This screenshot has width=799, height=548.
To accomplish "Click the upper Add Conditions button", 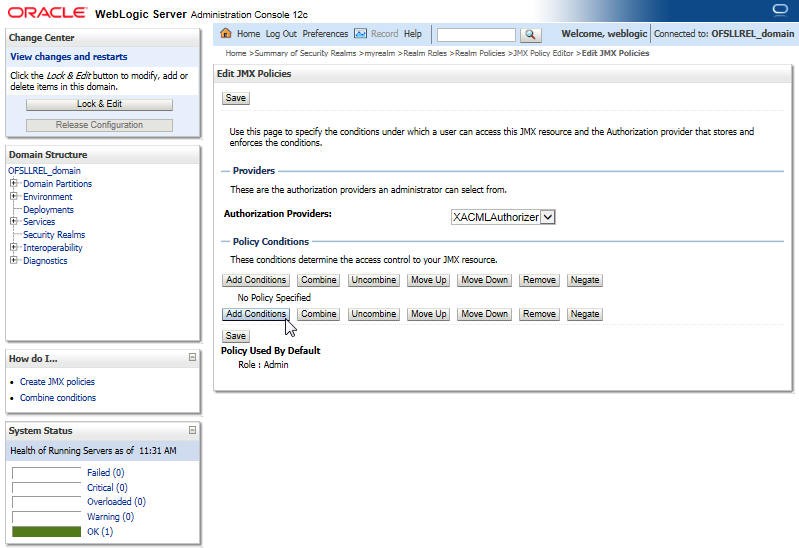I will 256,280.
